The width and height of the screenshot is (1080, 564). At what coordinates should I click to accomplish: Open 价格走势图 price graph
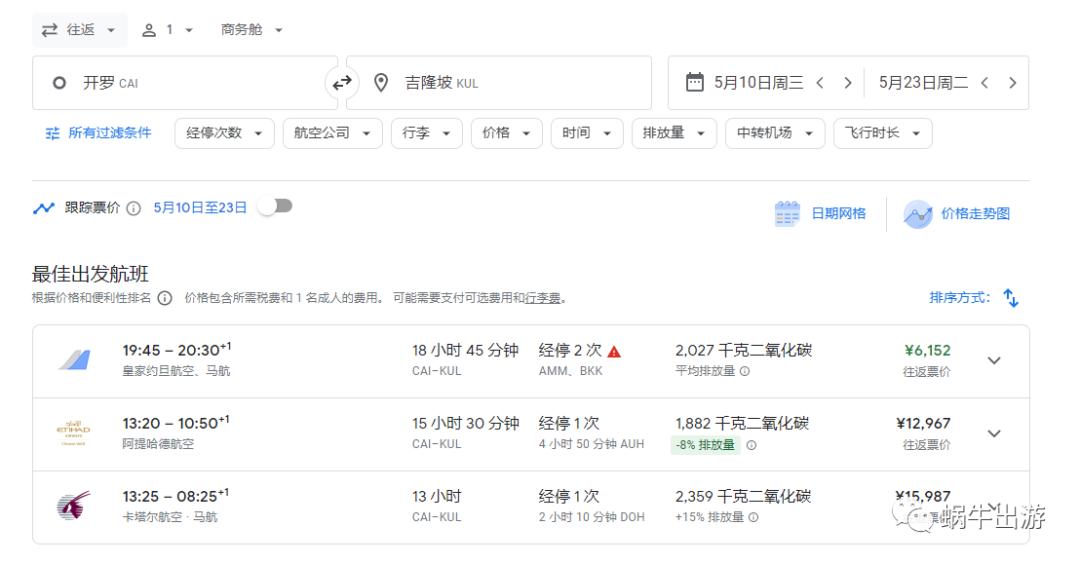click(957, 214)
